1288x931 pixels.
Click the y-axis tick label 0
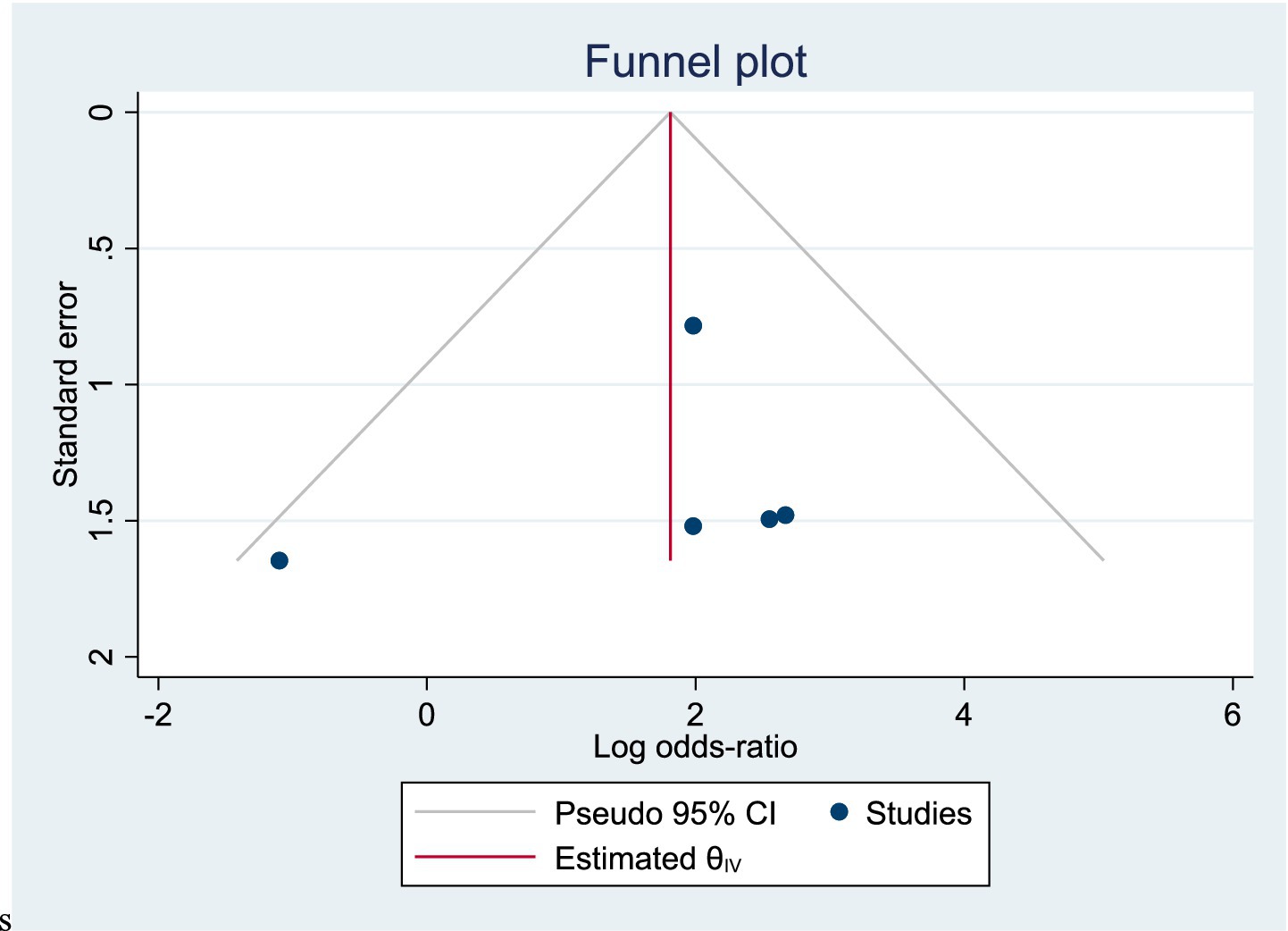pyautogui.click(x=103, y=112)
